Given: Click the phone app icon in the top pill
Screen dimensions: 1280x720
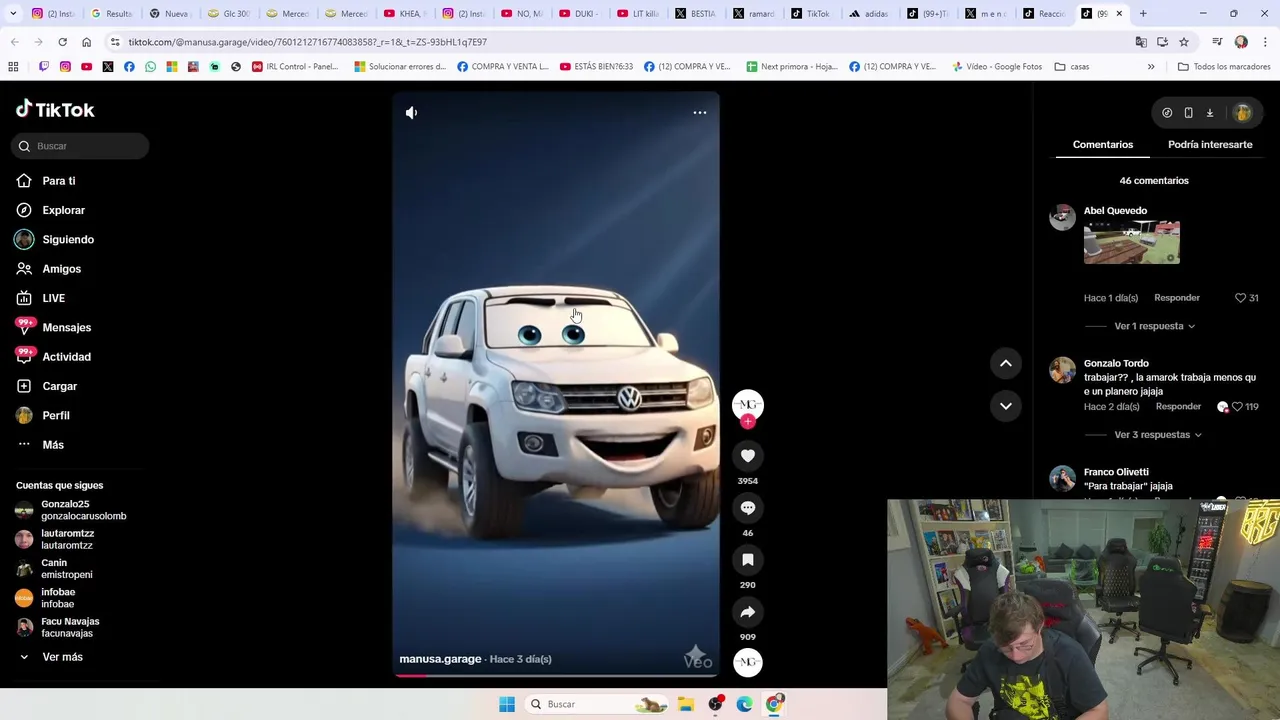Looking at the screenshot, I should (x=1188, y=113).
